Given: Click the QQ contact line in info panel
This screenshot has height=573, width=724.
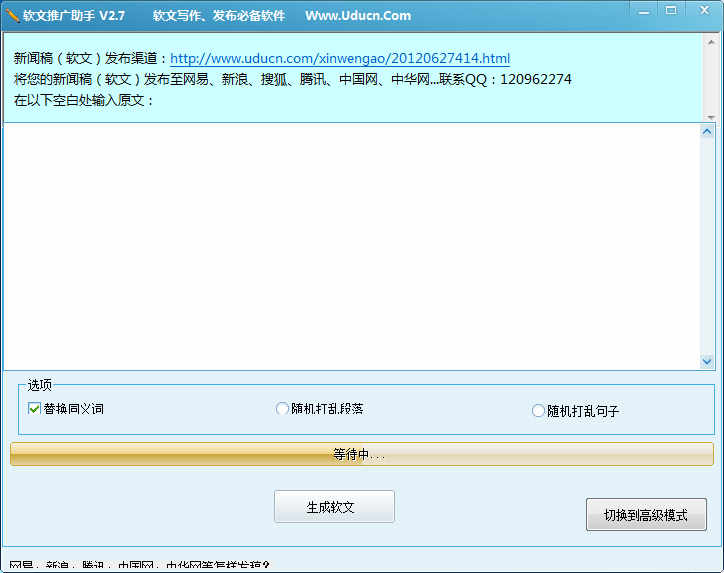Looking at the screenshot, I should 292,79.
